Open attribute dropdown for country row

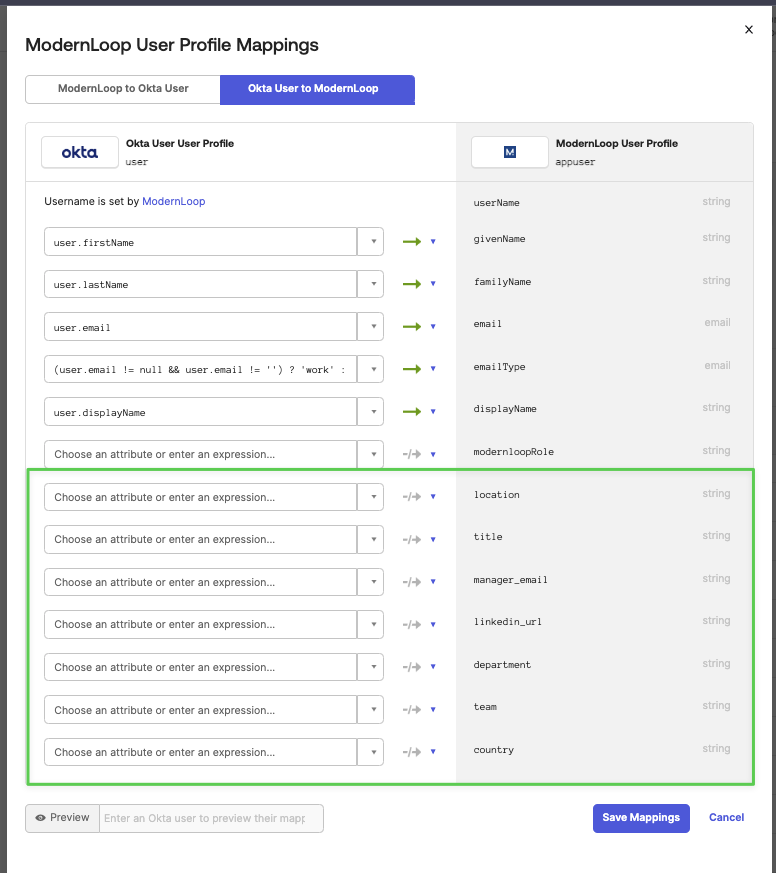pyautogui.click(x=370, y=752)
